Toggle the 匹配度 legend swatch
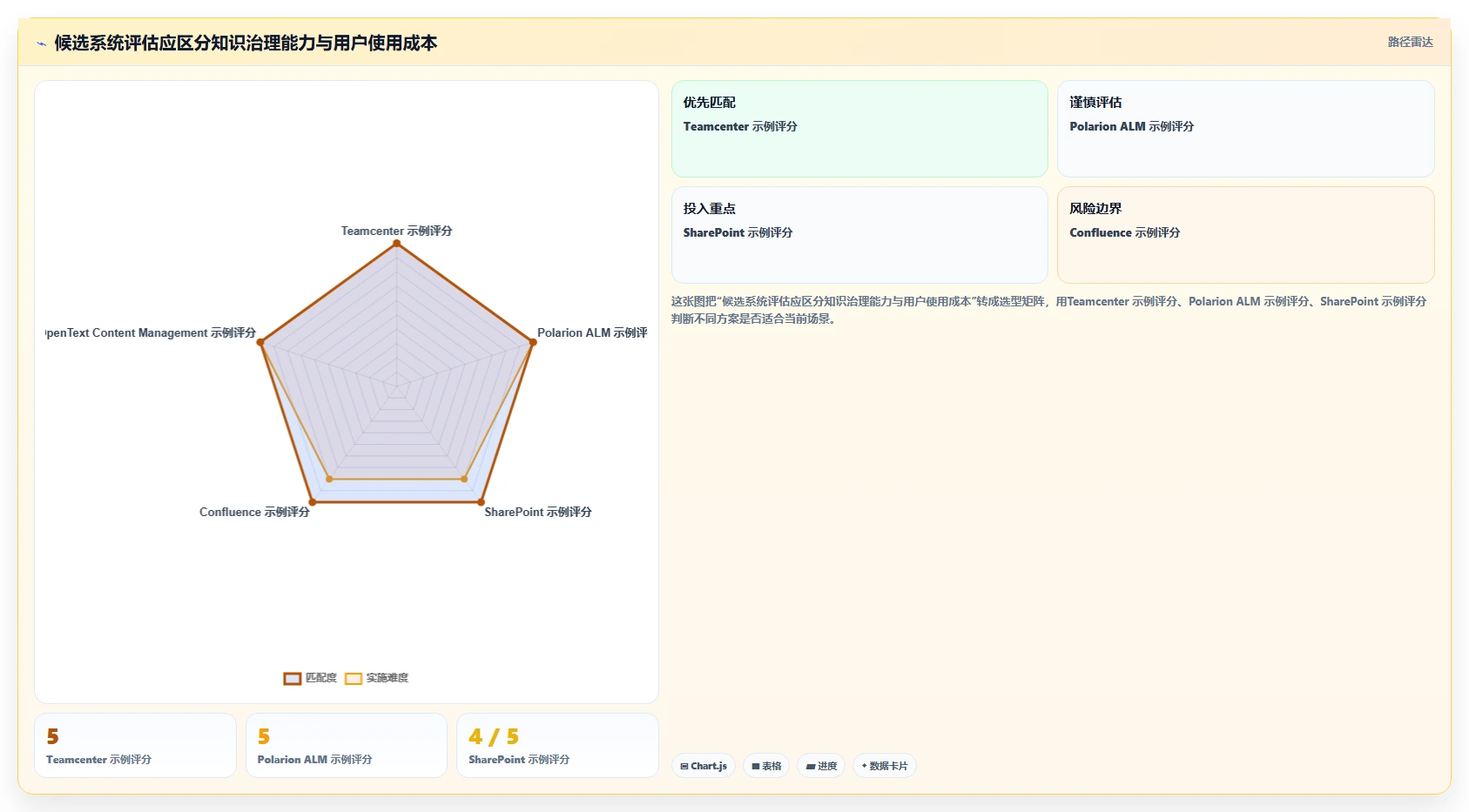1469x812 pixels. (293, 678)
